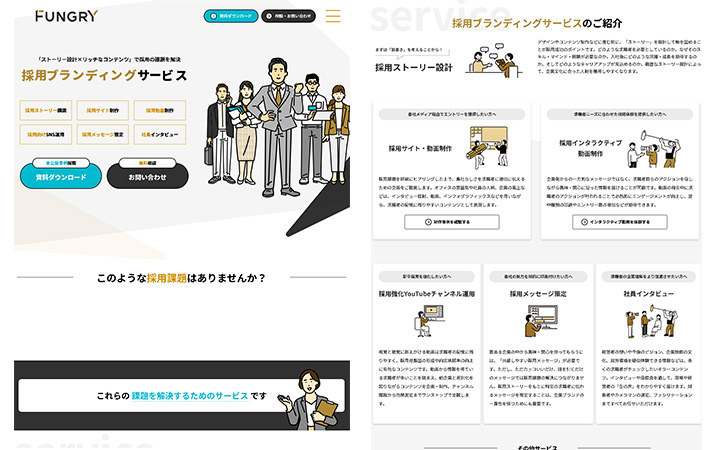
Task: Click 採用ストーリー設計 heading
Action: [414, 68]
